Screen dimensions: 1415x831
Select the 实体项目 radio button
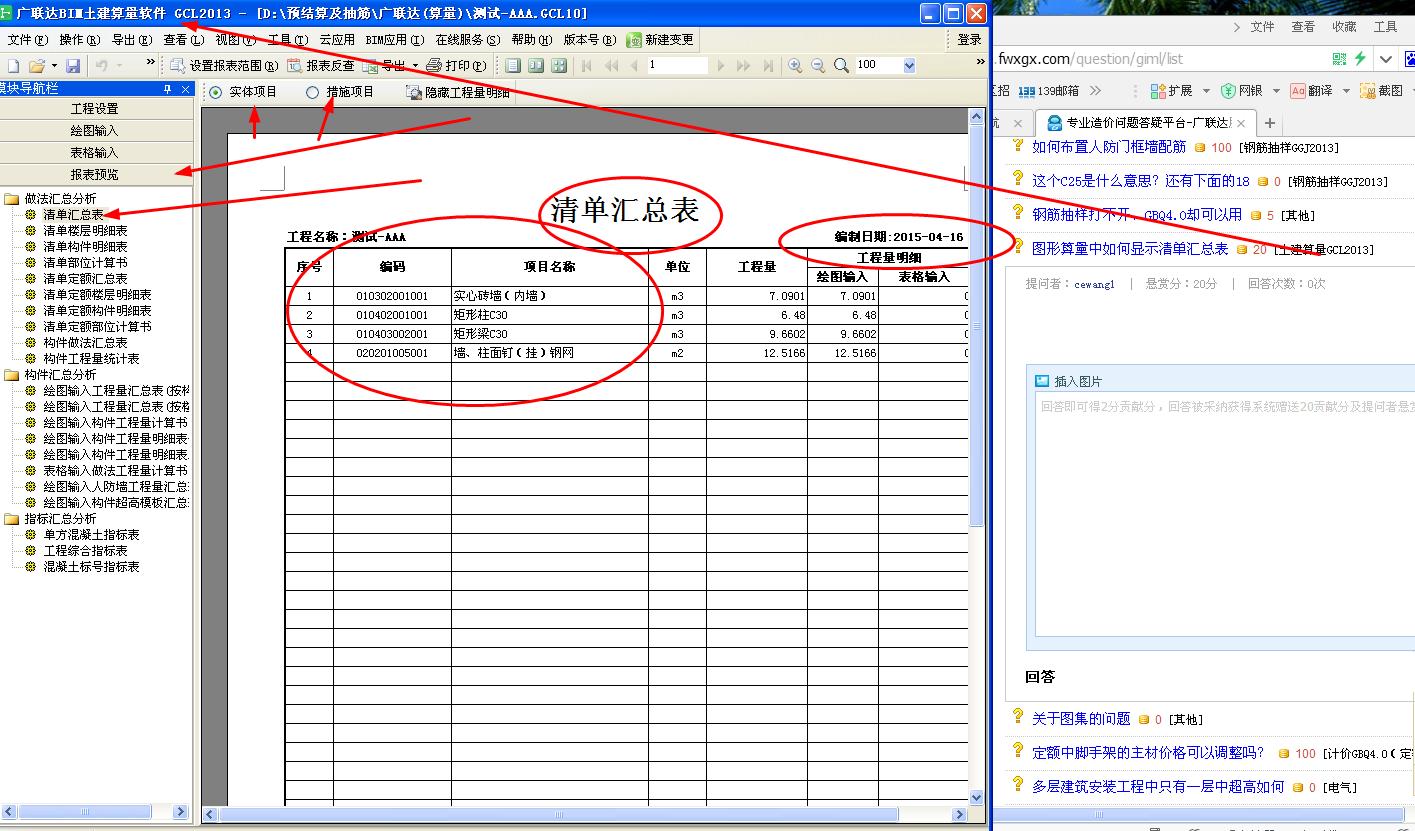[216, 92]
